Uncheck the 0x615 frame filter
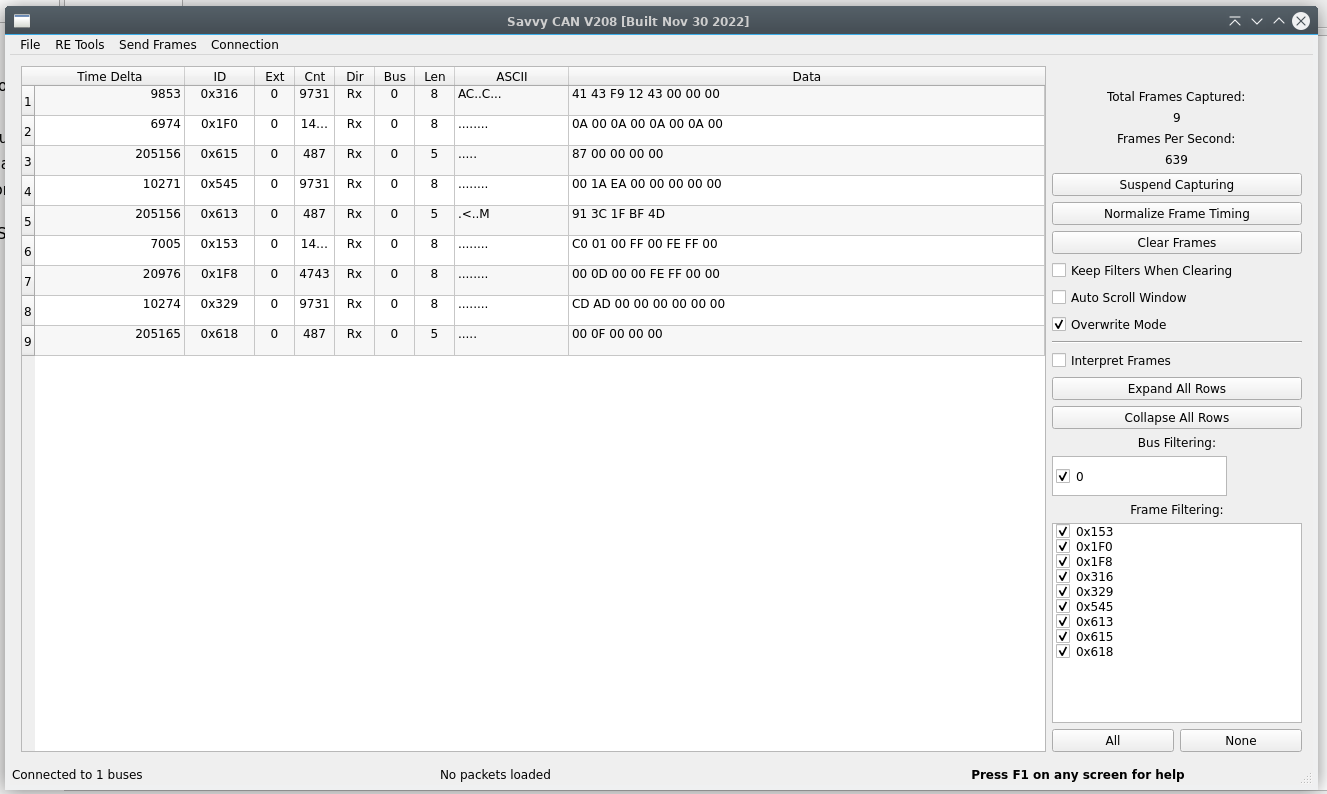 pos(1063,637)
